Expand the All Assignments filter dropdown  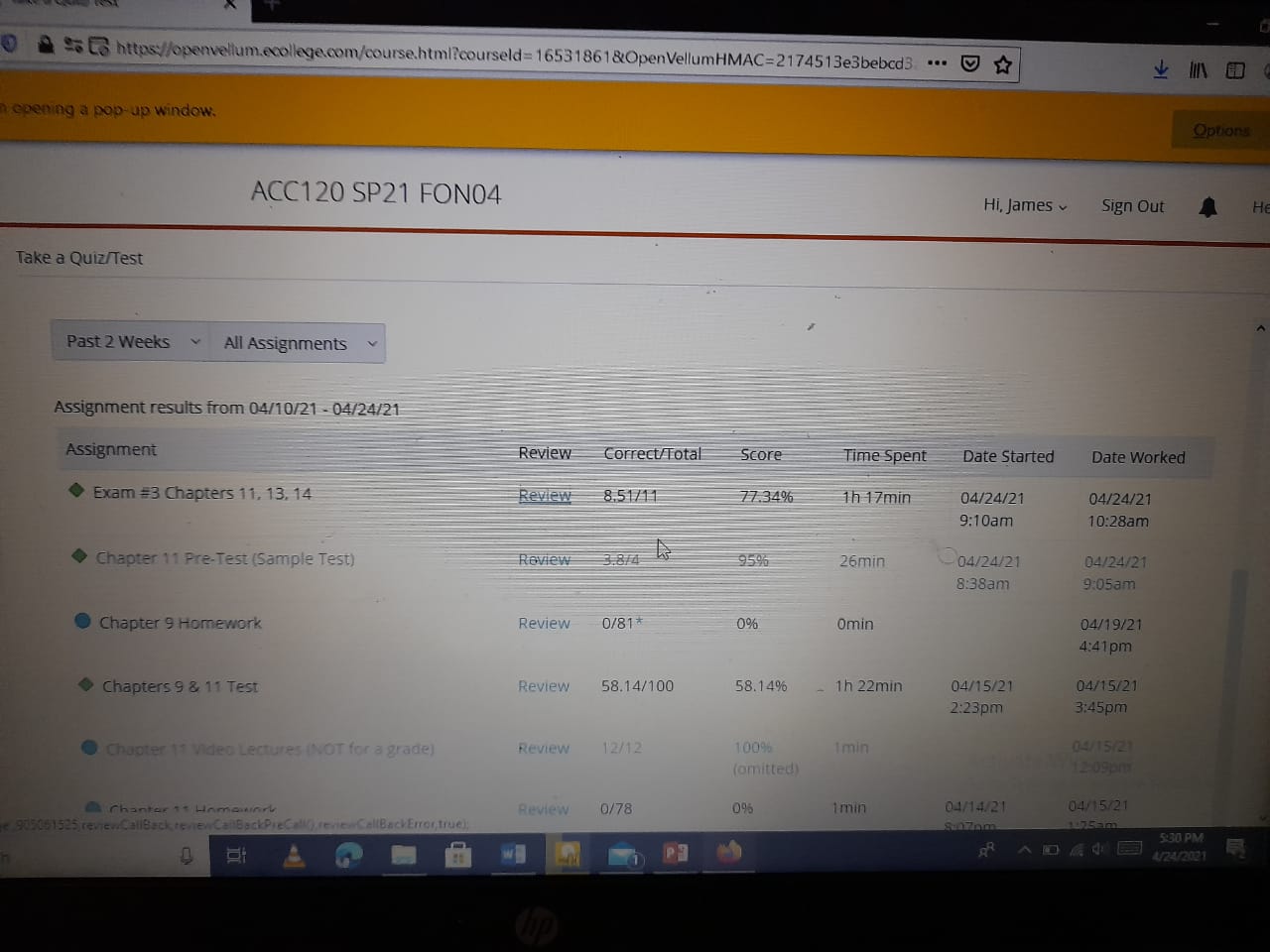pyautogui.click(x=299, y=343)
